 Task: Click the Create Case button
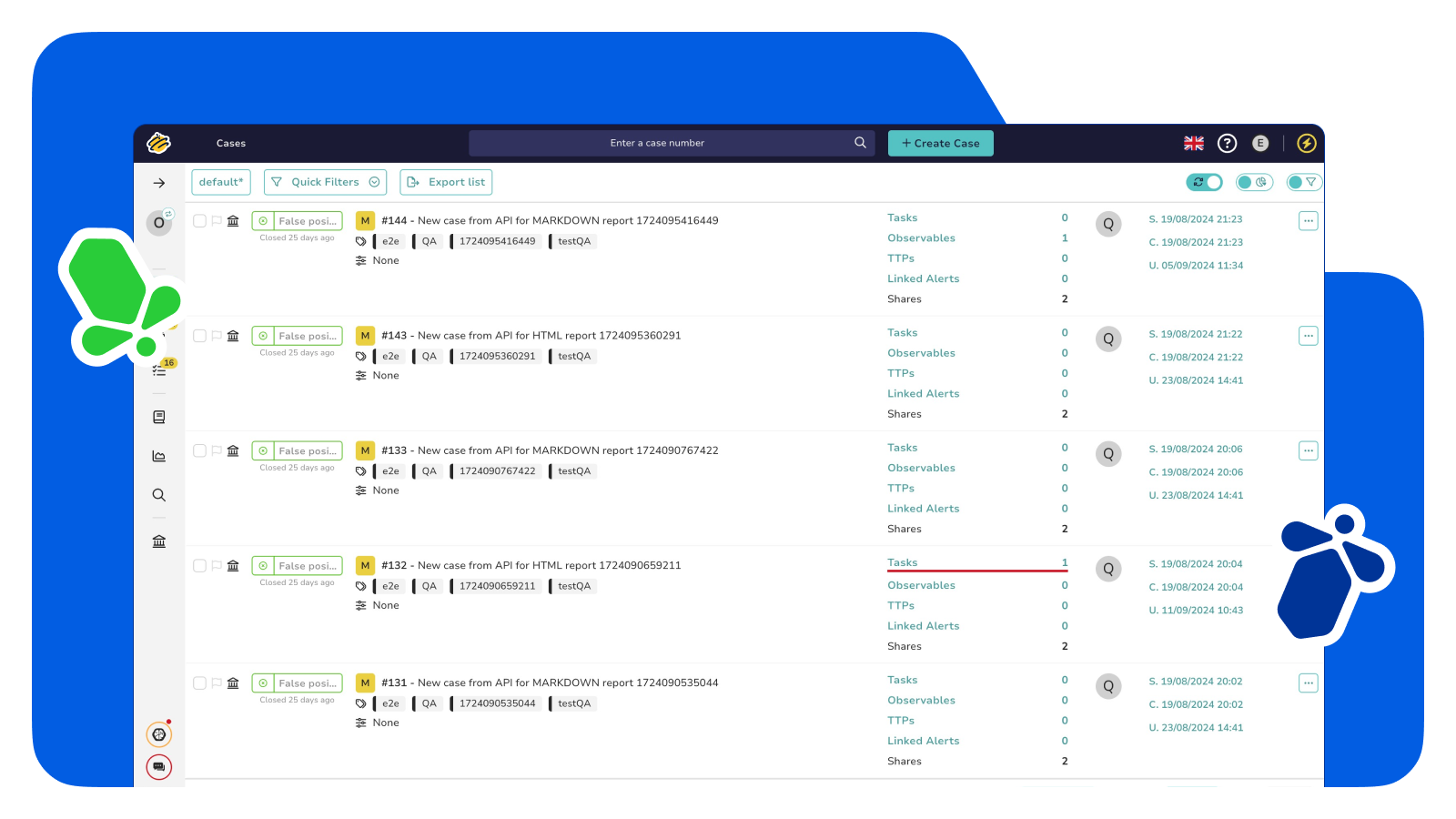940,143
